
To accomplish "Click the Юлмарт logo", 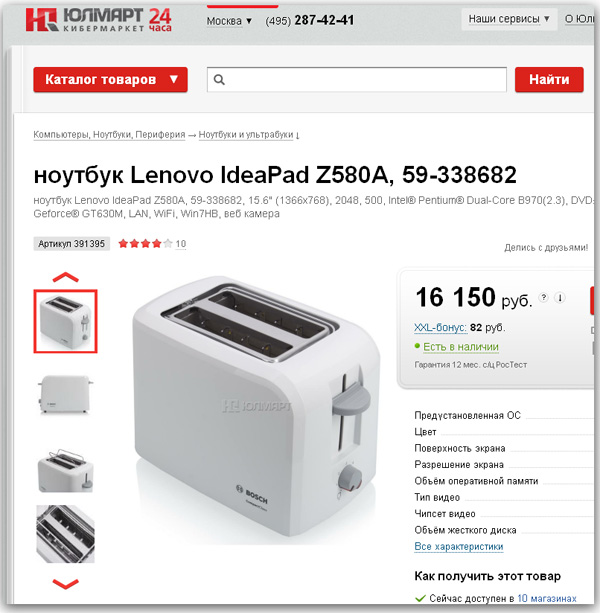I will [99, 20].
